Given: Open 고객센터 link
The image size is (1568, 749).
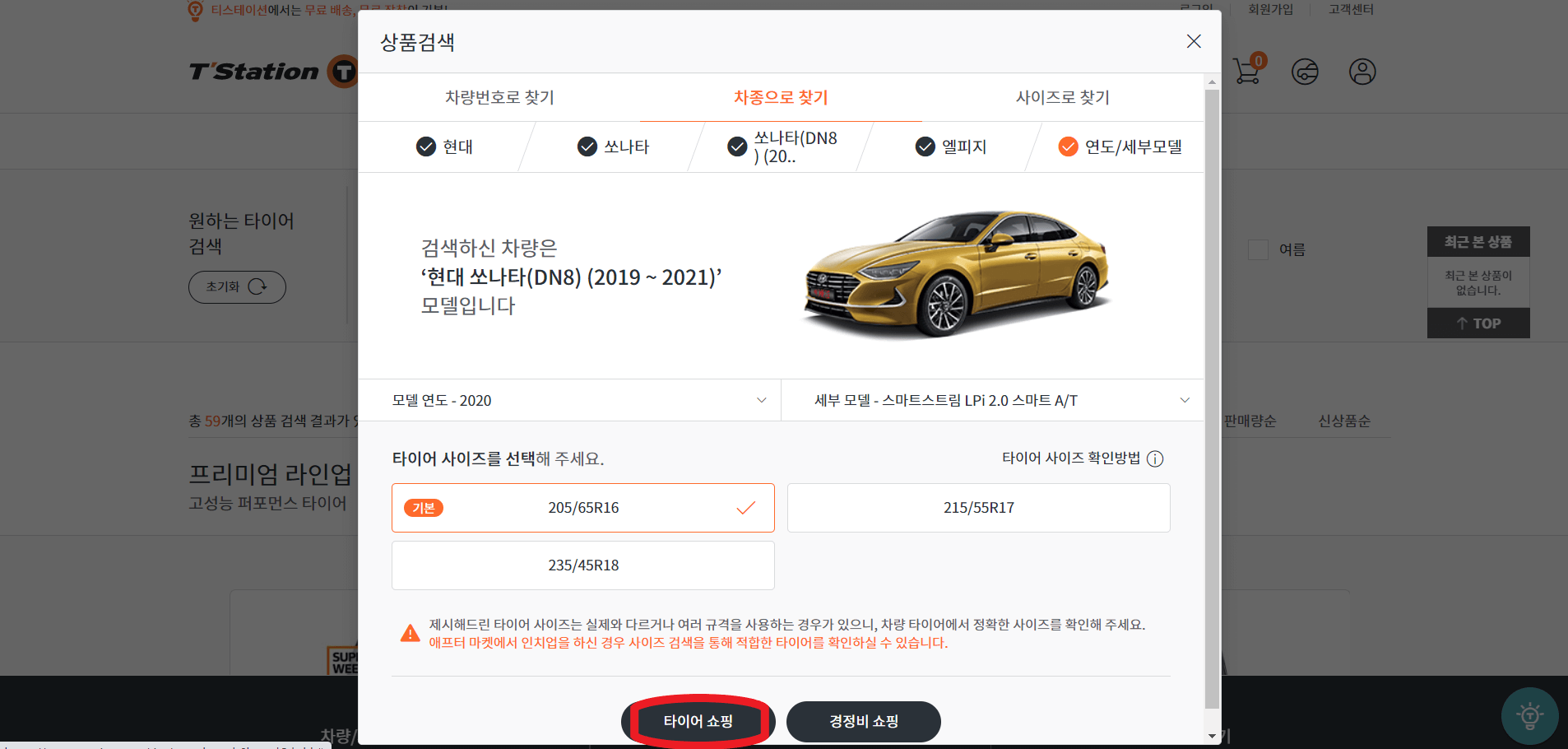Looking at the screenshot, I should (1351, 9).
